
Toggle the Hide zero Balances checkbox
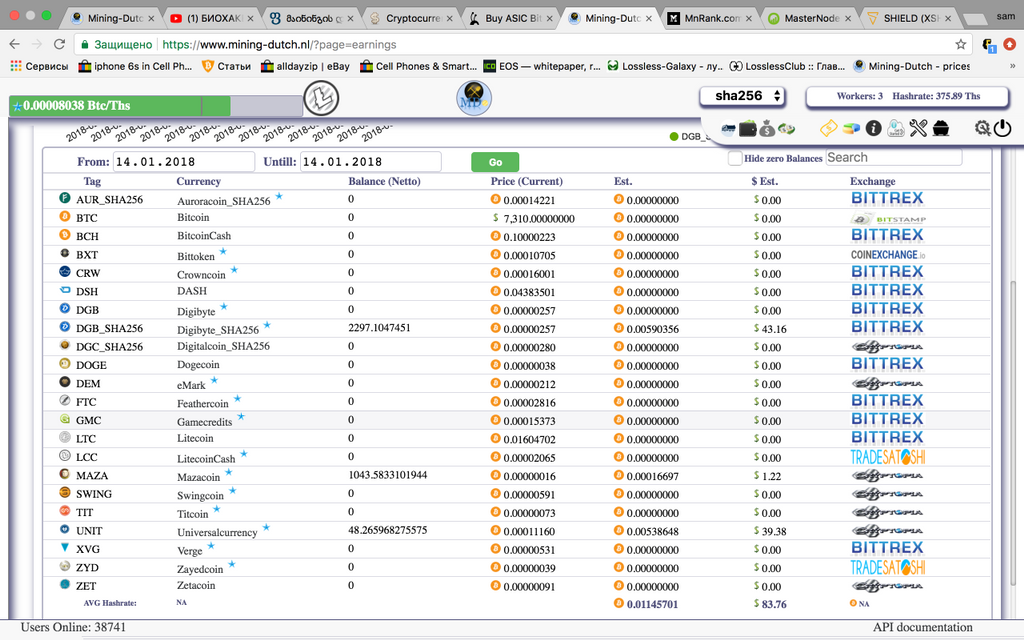pos(735,158)
